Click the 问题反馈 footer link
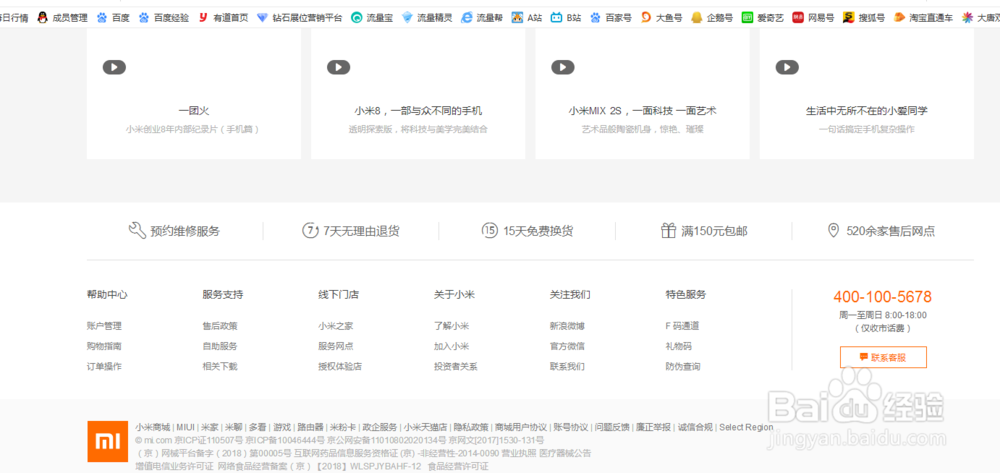Screen dimensions: 1000x473 tap(612, 427)
